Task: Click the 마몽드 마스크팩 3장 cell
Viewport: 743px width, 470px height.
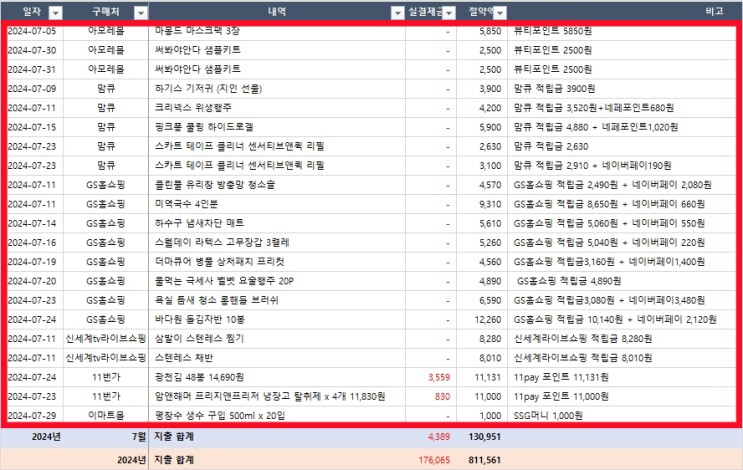Action: (197, 31)
